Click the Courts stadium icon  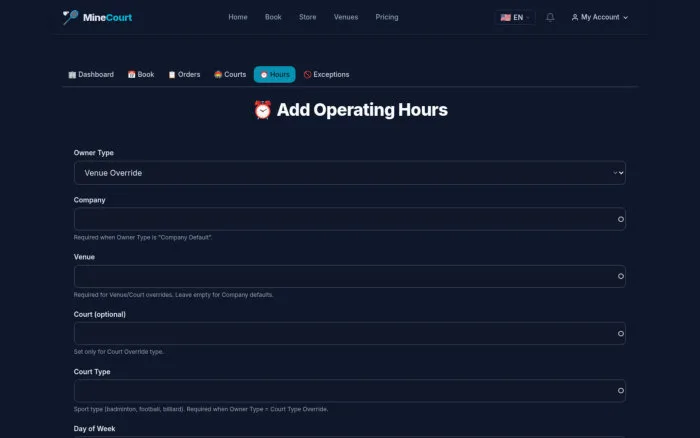(218, 75)
